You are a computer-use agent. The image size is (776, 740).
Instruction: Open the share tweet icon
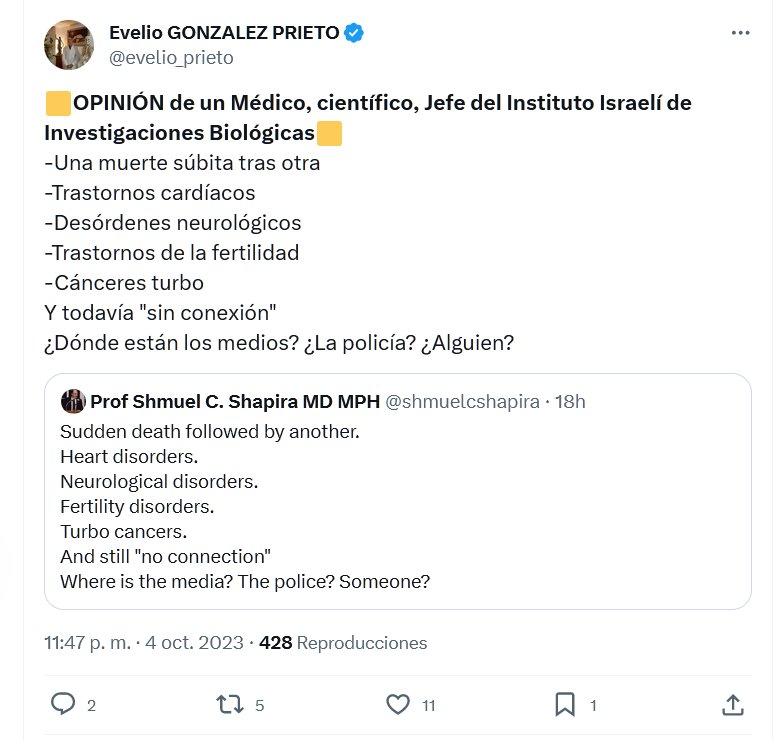732,704
